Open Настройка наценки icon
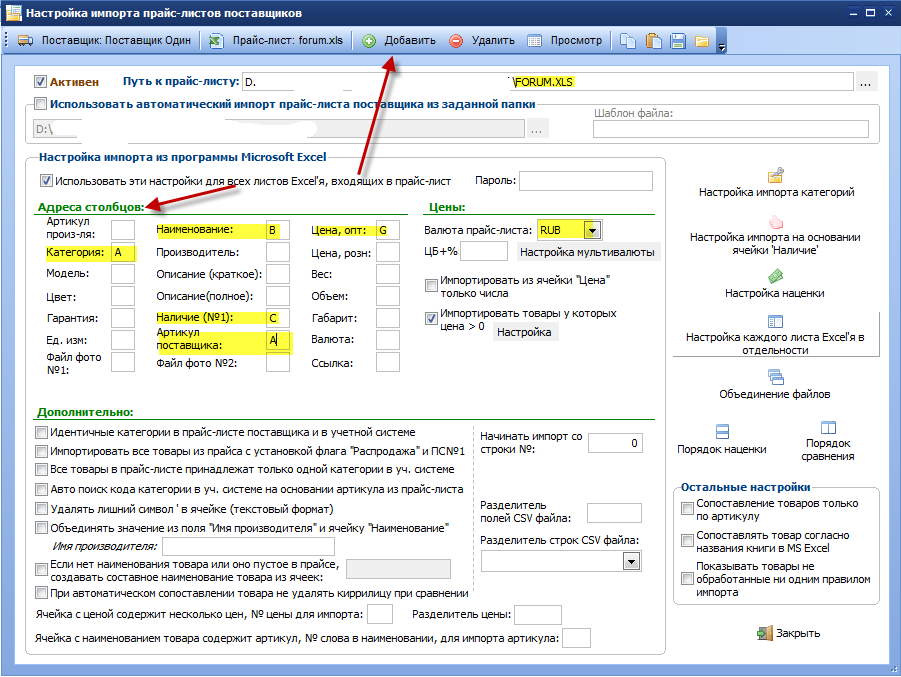The width and height of the screenshot is (901, 677). pyautogui.click(x=775, y=276)
